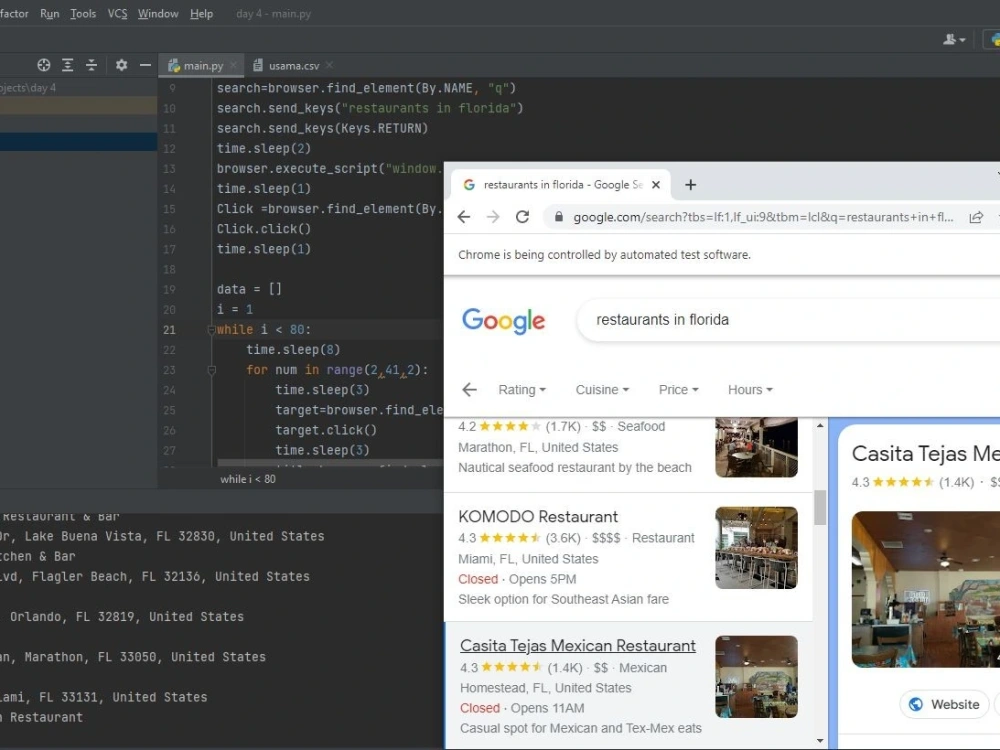Click the back arrow above the restaurant filters

click(470, 389)
